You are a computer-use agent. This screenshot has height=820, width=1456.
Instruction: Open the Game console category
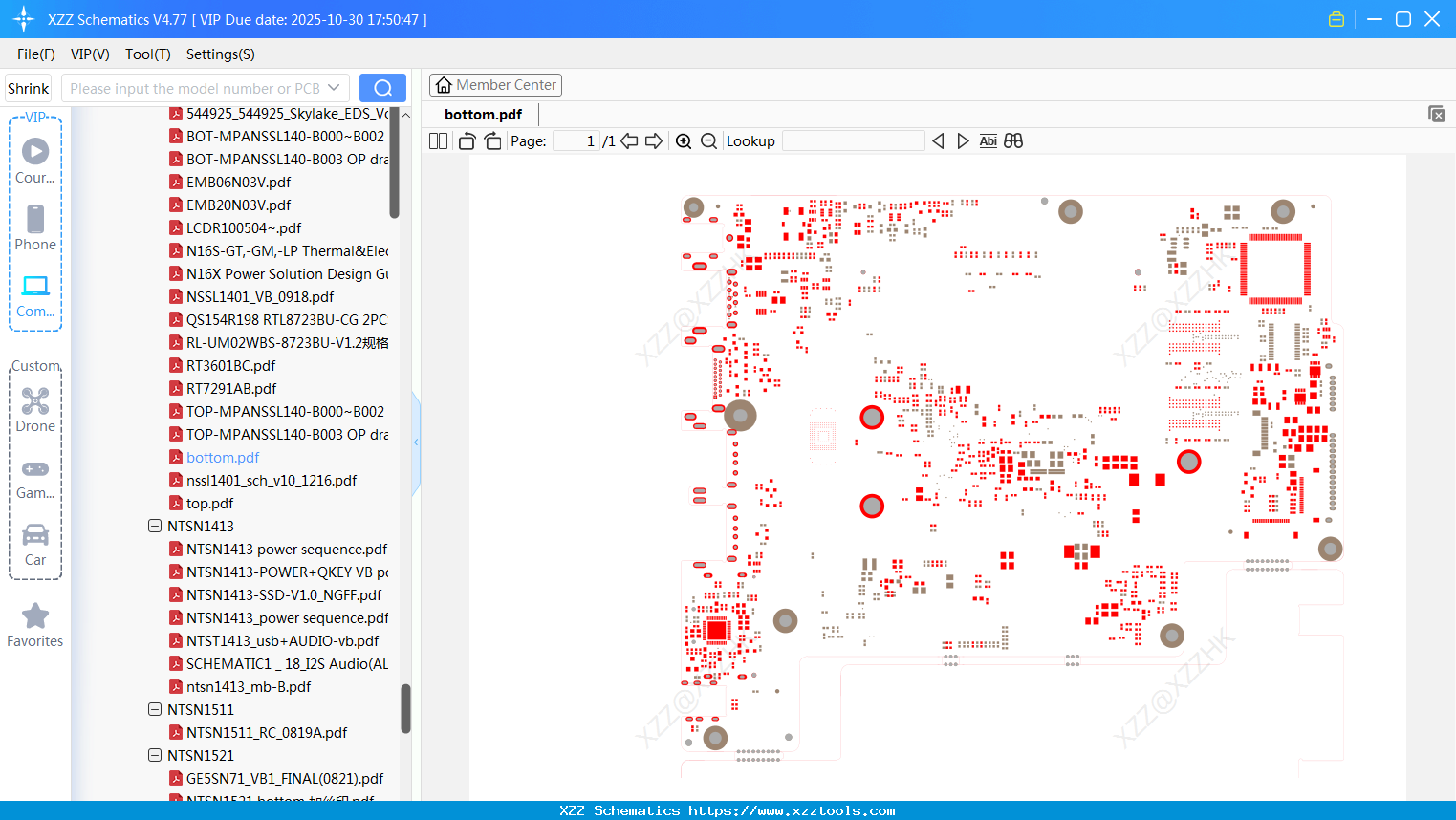click(35, 478)
